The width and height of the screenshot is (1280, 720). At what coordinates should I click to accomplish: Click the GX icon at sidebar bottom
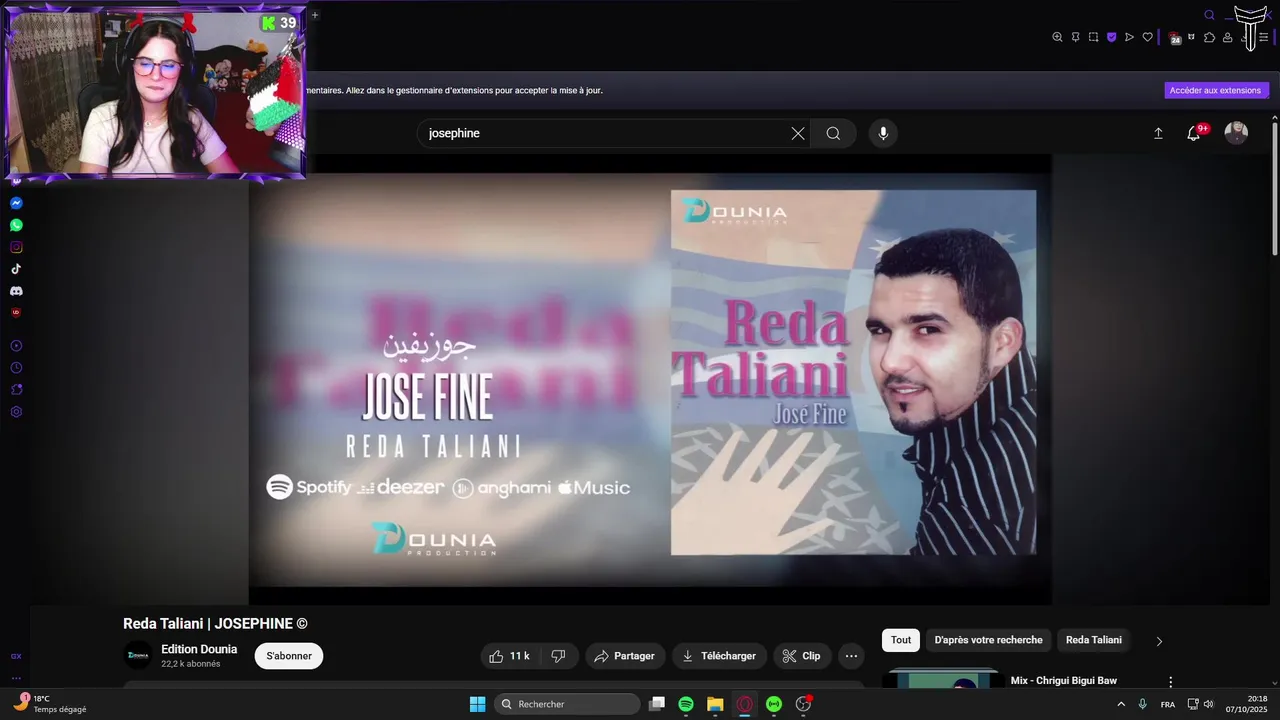[x=16, y=656]
